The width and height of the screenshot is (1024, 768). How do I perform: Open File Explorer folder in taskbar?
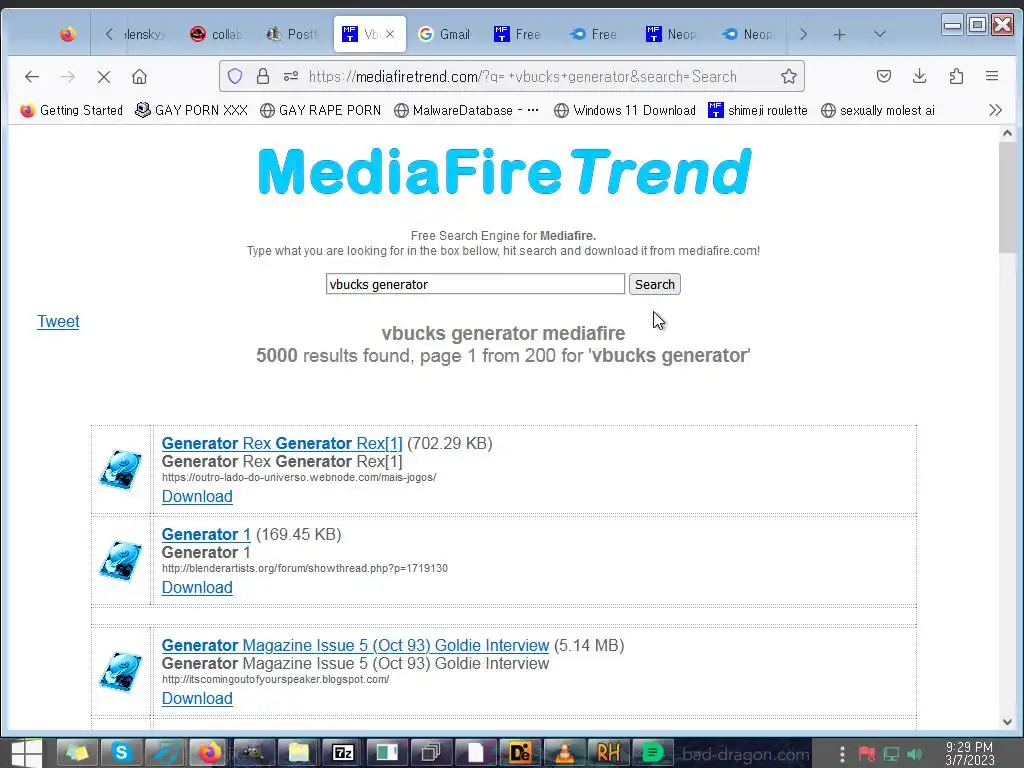298,753
